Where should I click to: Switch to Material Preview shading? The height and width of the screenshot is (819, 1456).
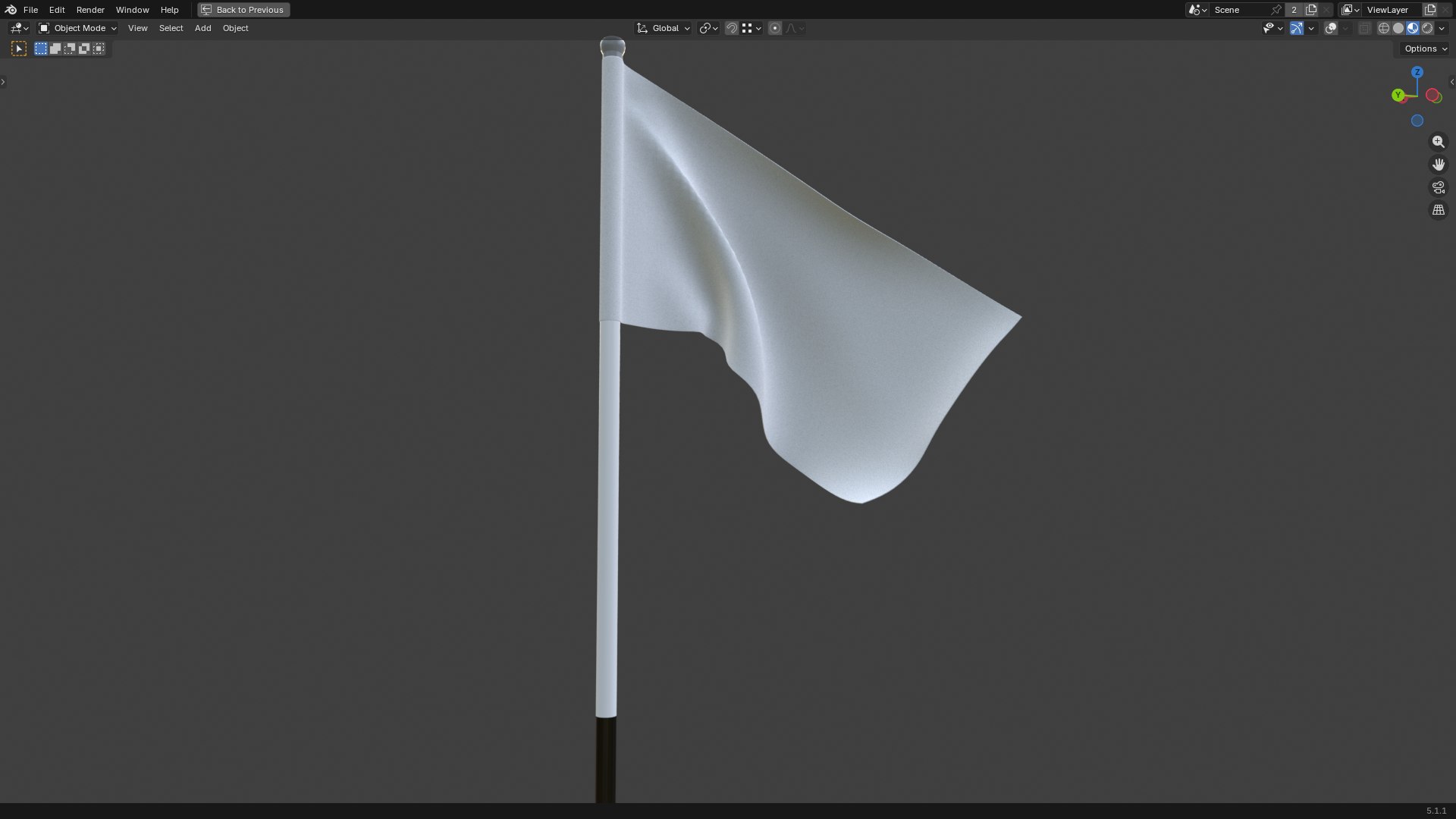point(1413,28)
